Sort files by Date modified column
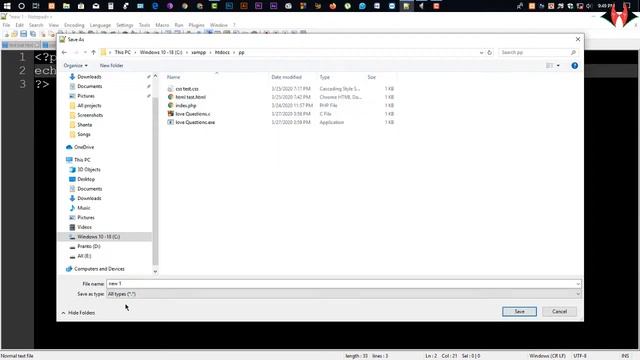The image size is (640, 360). tap(287, 77)
